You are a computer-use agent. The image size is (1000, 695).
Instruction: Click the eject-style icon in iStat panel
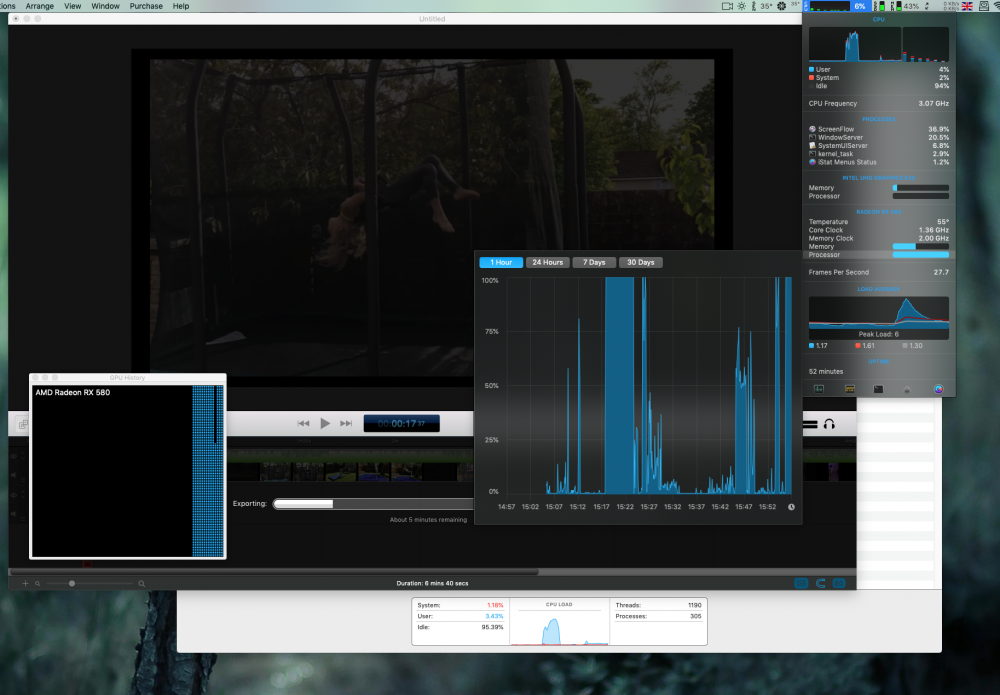tap(907, 389)
